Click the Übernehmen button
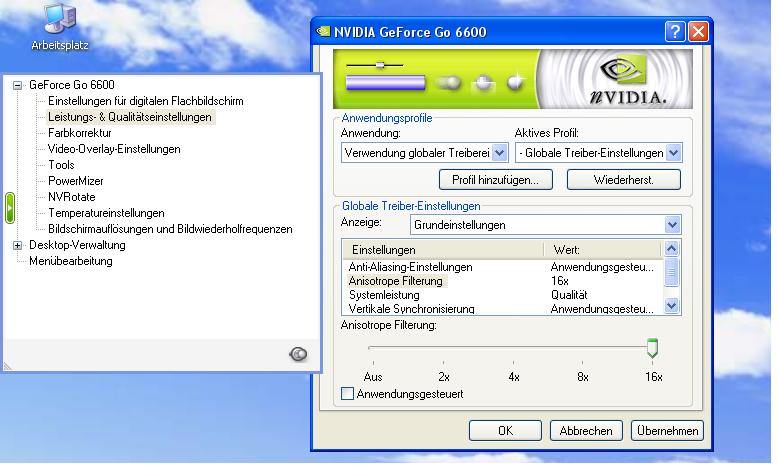778x468 pixels. (x=667, y=431)
